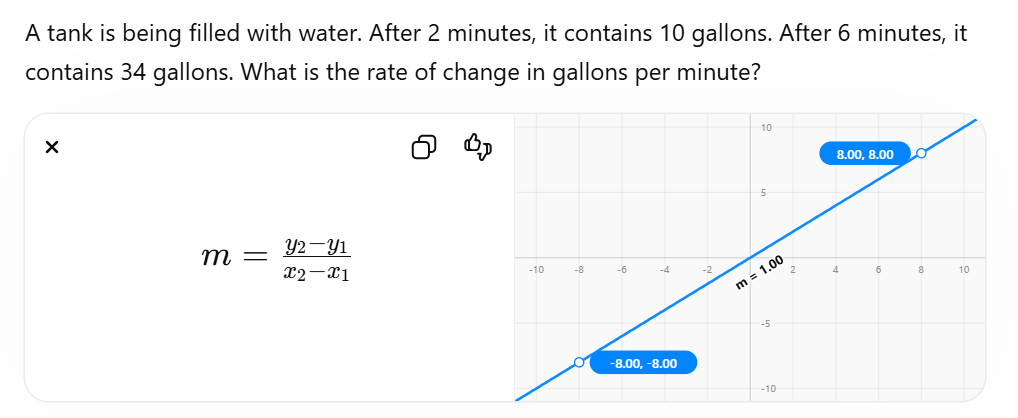1018x418 pixels.
Task: Click x-axis tick label 10
Action: (963, 269)
